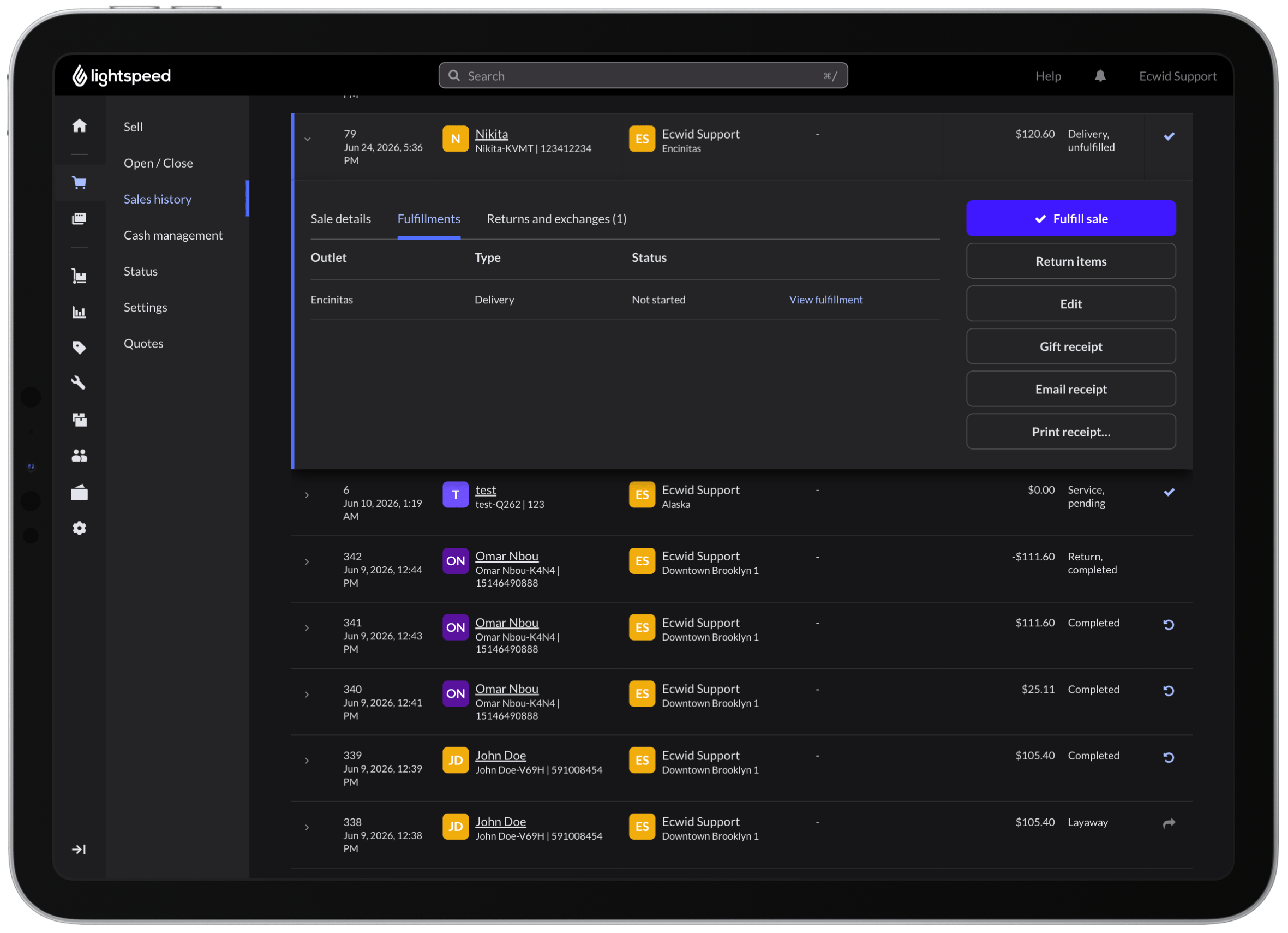
Task: Click the Print receipt... button
Action: tap(1070, 432)
